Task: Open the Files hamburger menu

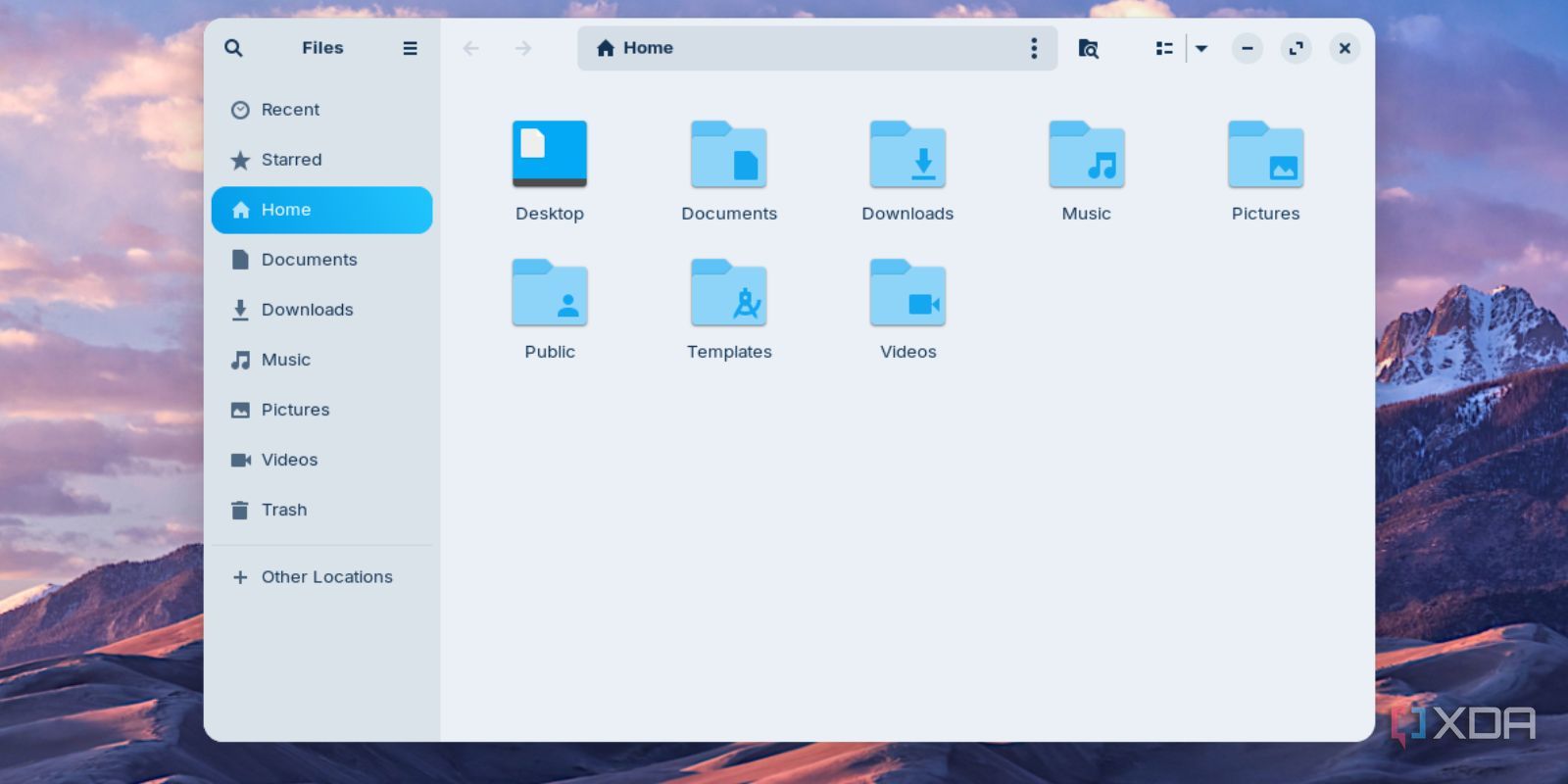Action: pos(410,48)
